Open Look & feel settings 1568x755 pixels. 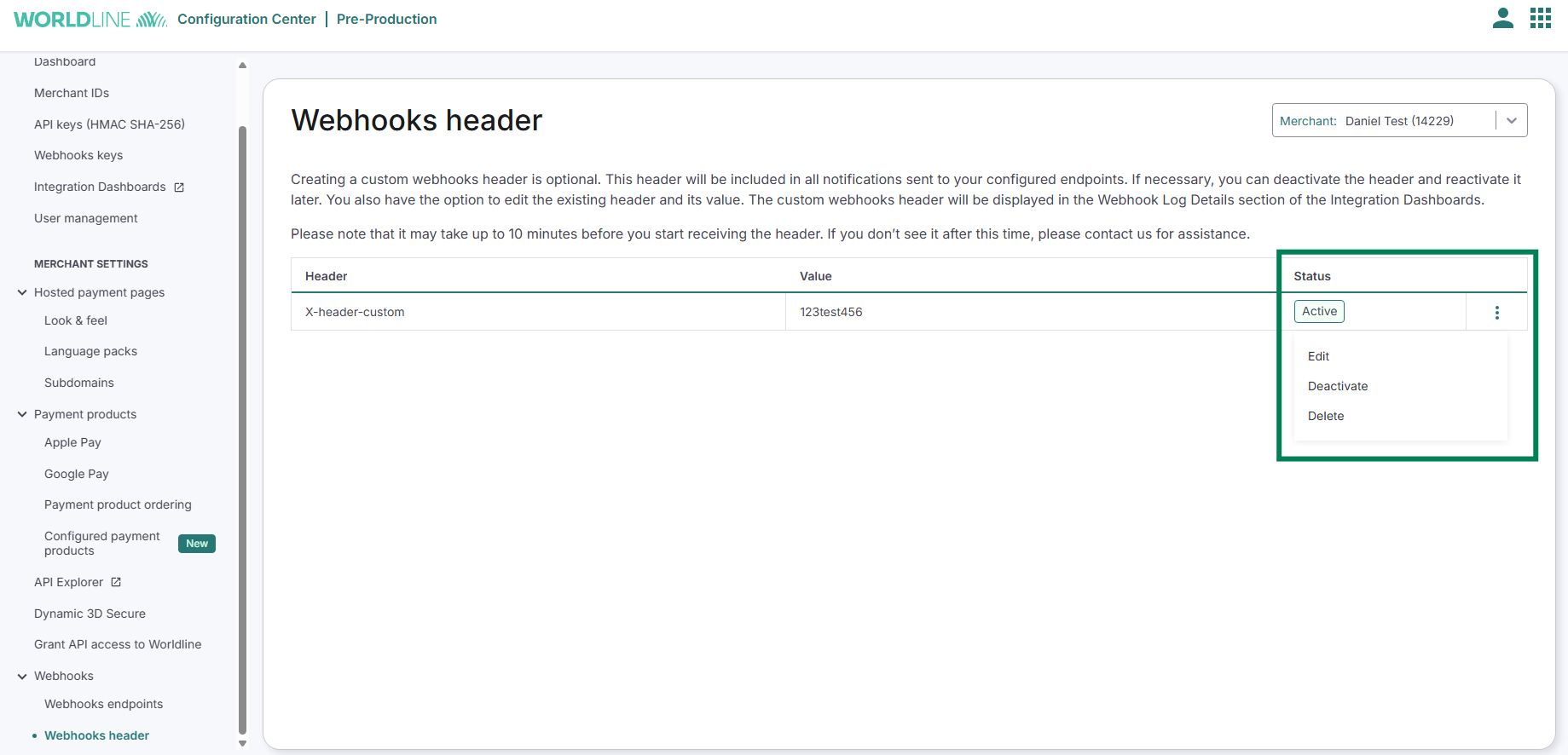(76, 320)
